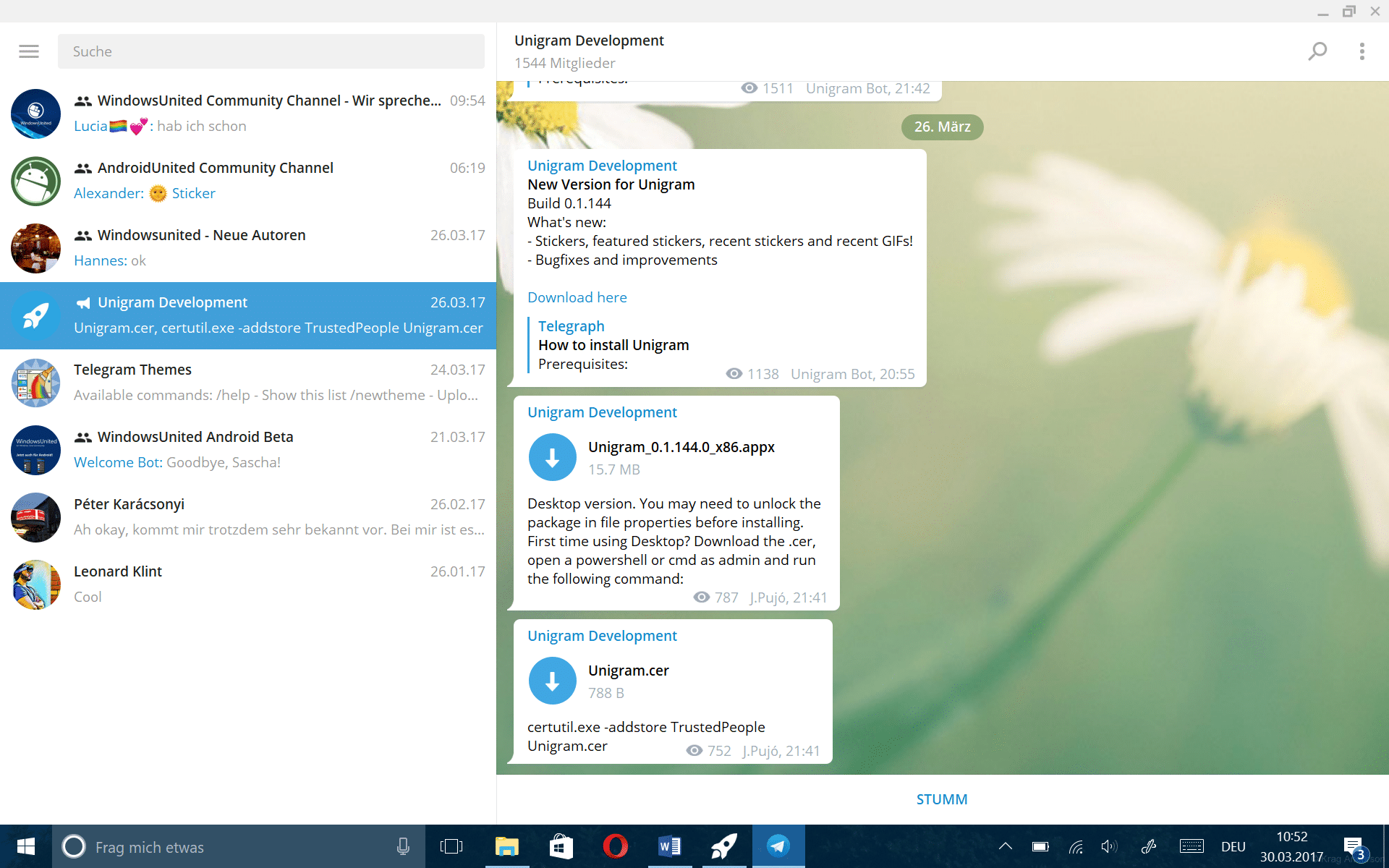Click the Telegram icon in taskbar
The height and width of the screenshot is (868, 1389).
[x=778, y=847]
